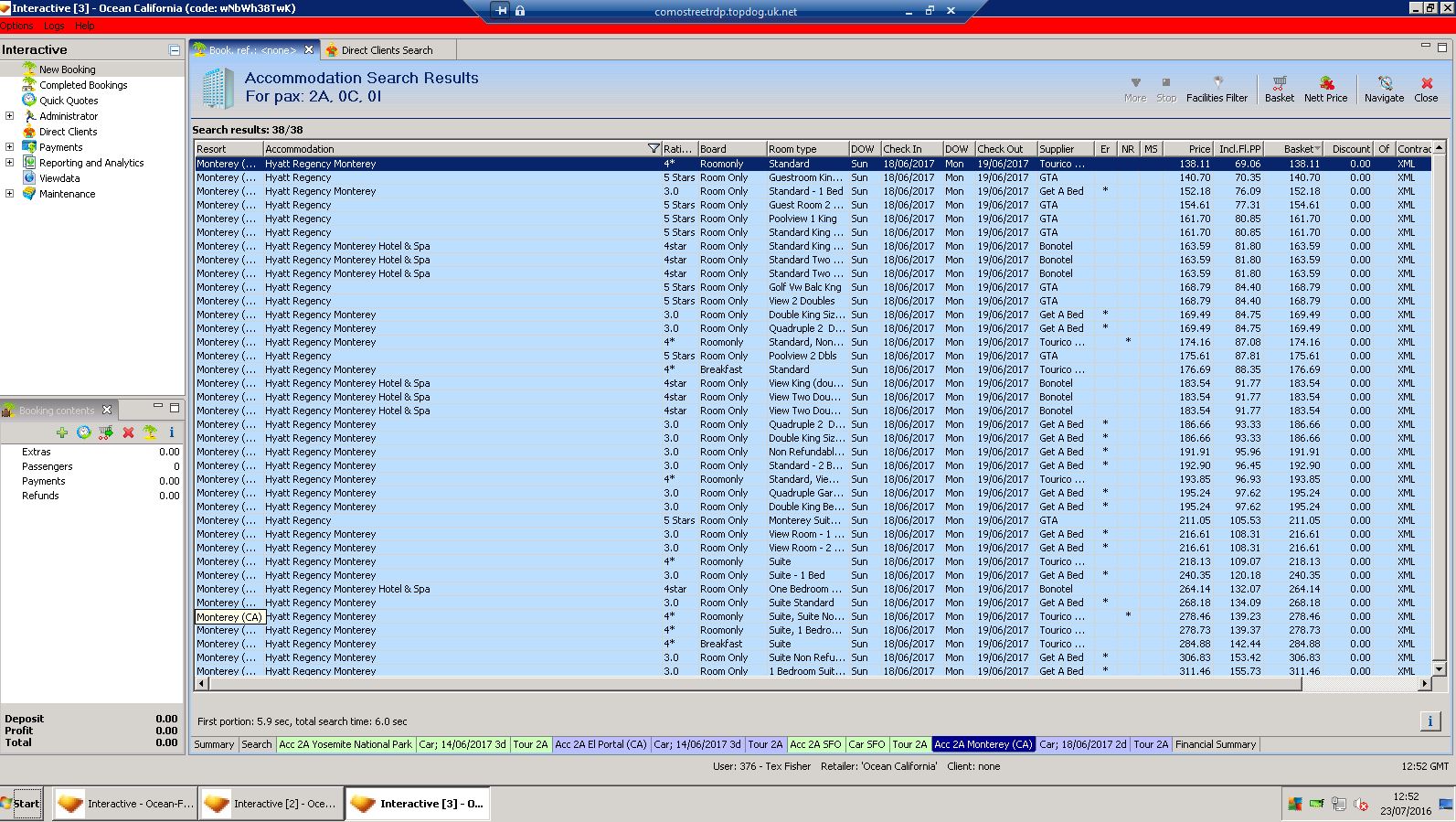The height and width of the screenshot is (822, 1456).
Task: Open the Financial Summary bottom tab
Action: coord(1215,744)
